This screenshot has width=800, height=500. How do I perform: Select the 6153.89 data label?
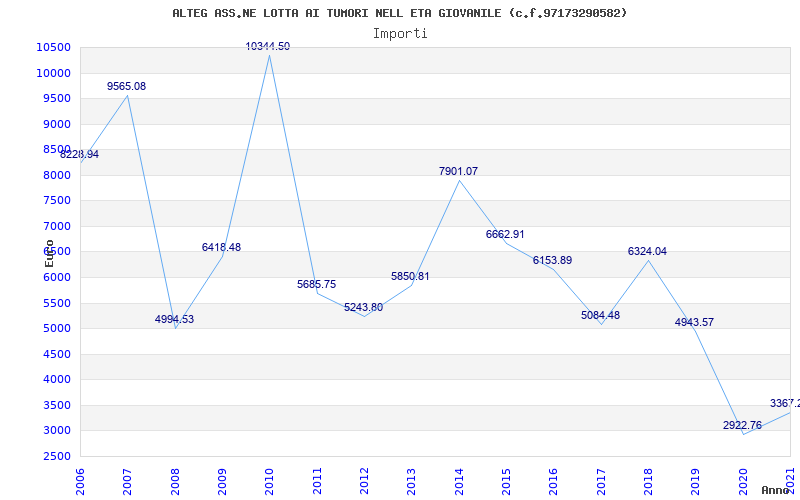pos(553,261)
